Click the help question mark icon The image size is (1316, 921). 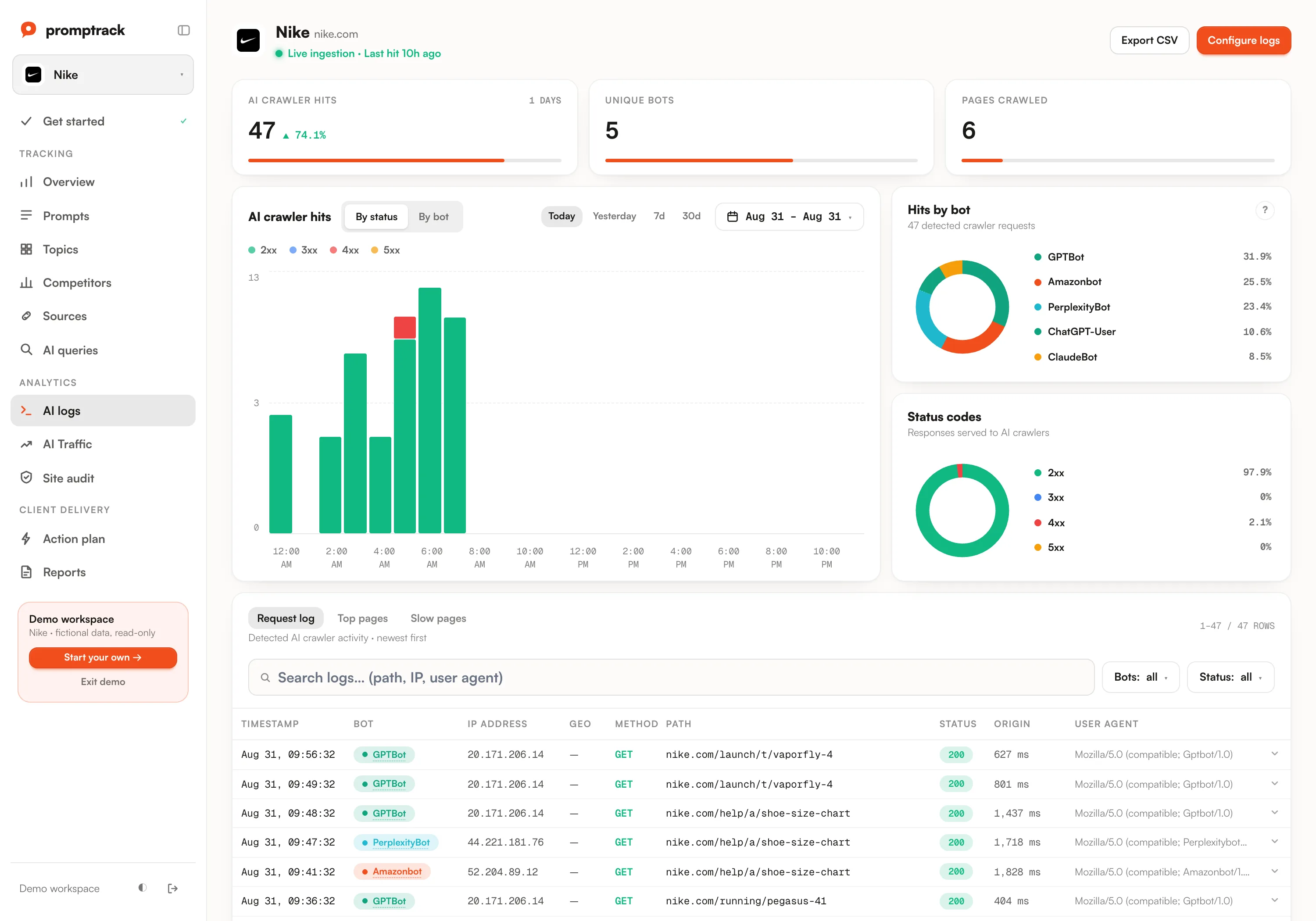tap(1264, 211)
